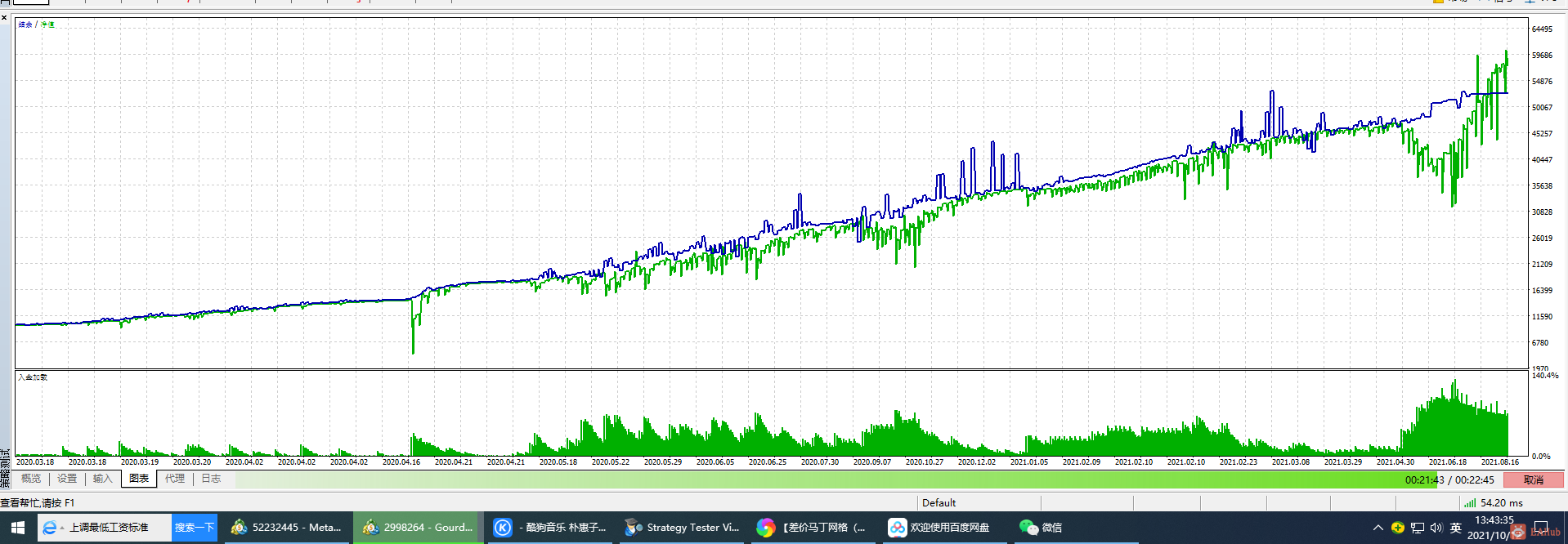Viewport: 1568px width, 544px height.
Task: Toggle the 英 input language indicator
Action: pos(1456,528)
